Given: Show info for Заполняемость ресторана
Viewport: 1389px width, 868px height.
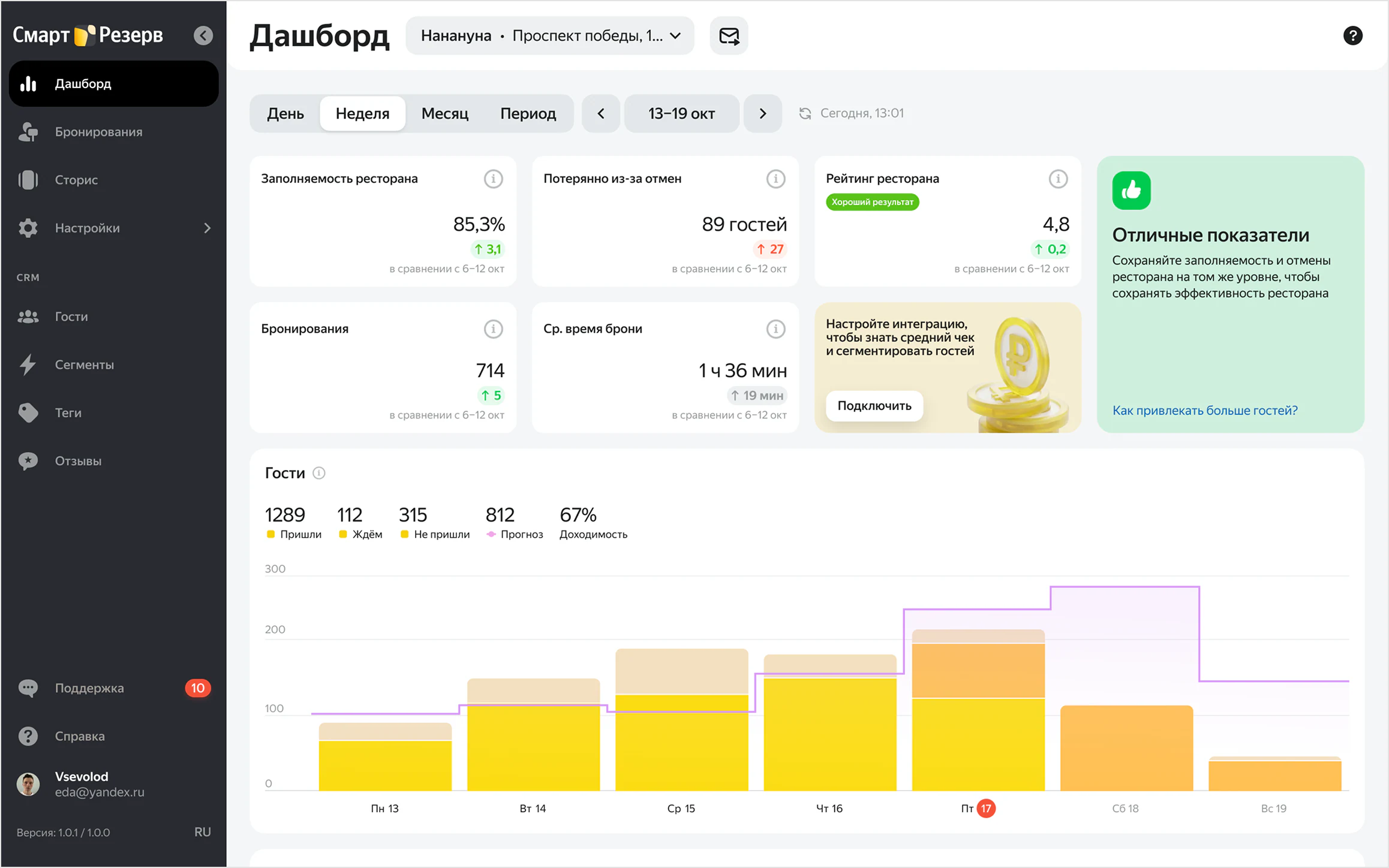Looking at the screenshot, I should 494,179.
